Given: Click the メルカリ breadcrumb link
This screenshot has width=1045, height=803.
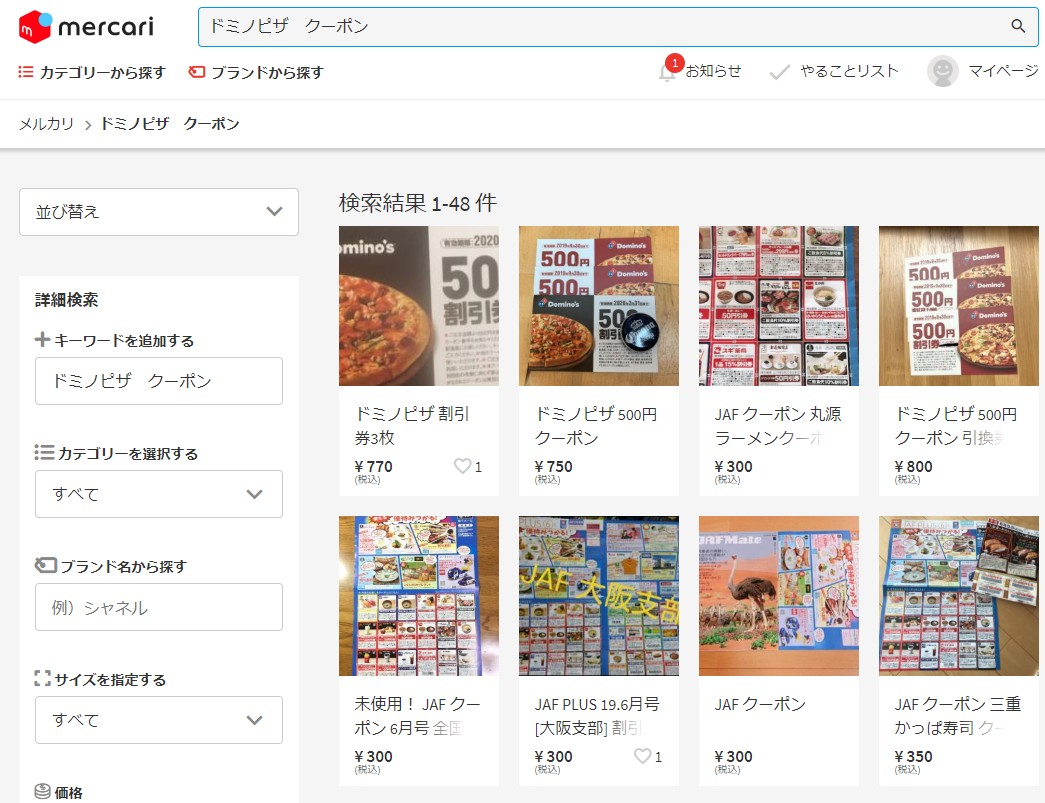Looking at the screenshot, I should (x=46, y=124).
